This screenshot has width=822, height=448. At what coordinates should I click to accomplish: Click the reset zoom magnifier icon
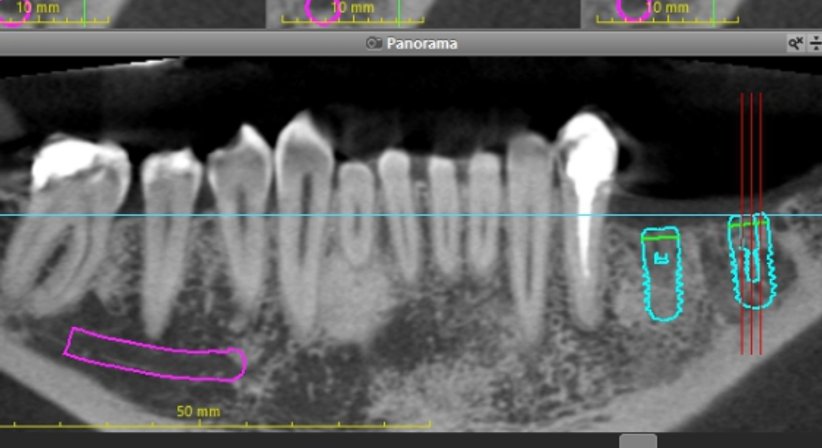[795, 43]
